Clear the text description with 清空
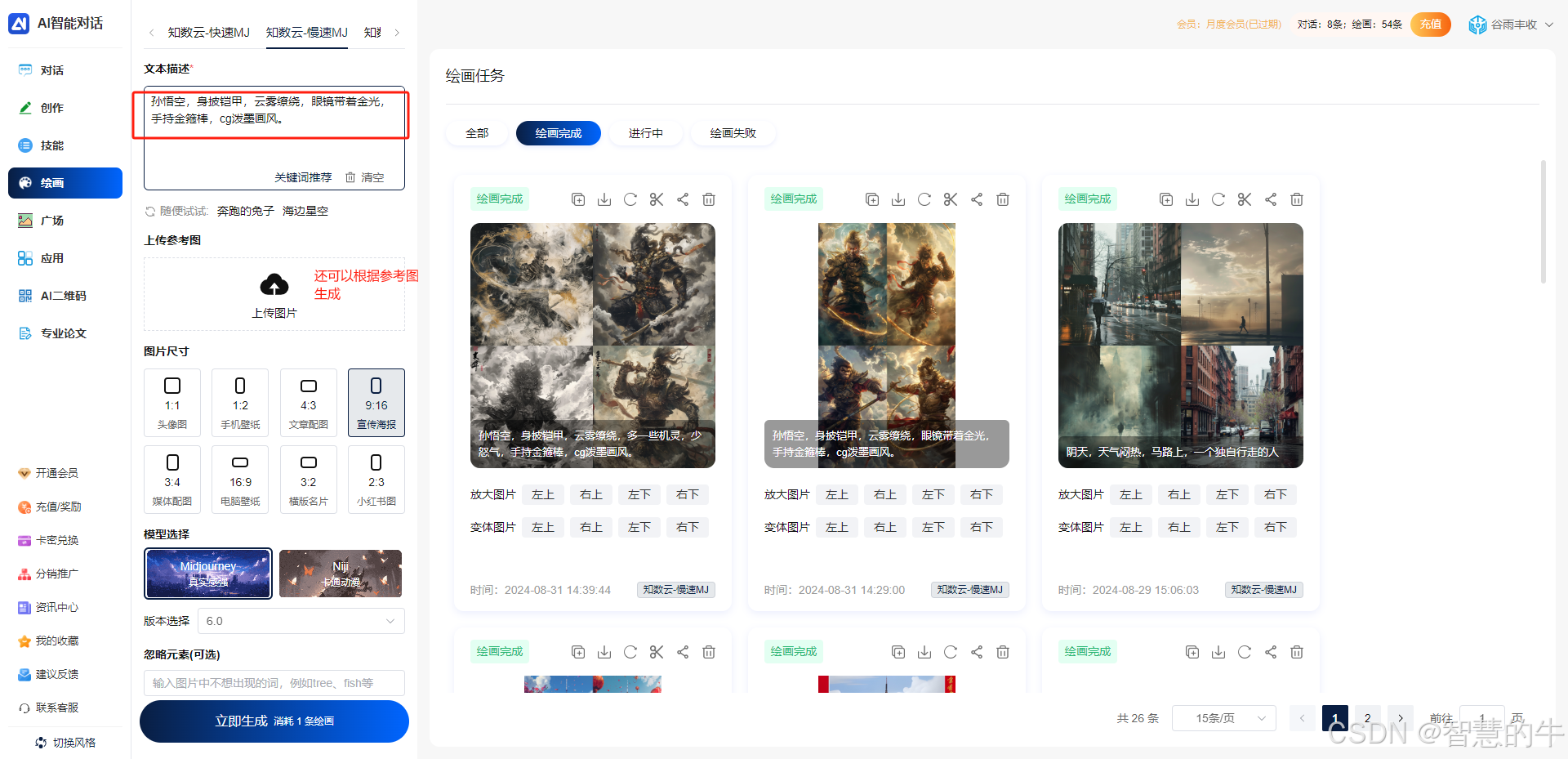 coord(364,177)
